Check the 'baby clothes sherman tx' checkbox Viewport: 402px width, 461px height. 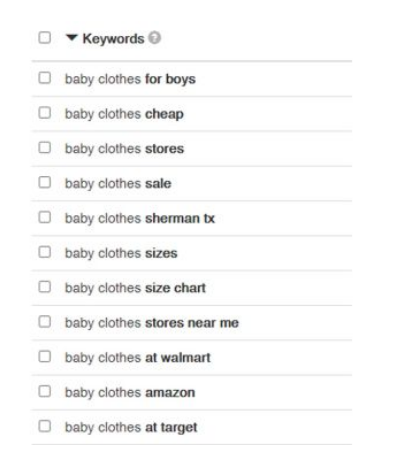pos(45,217)
